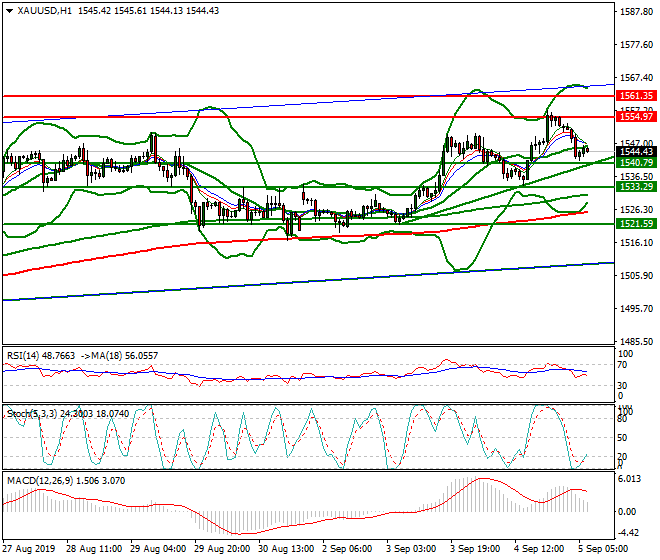Select the XAUUSD,H1 chart title text

coord(45,11)
